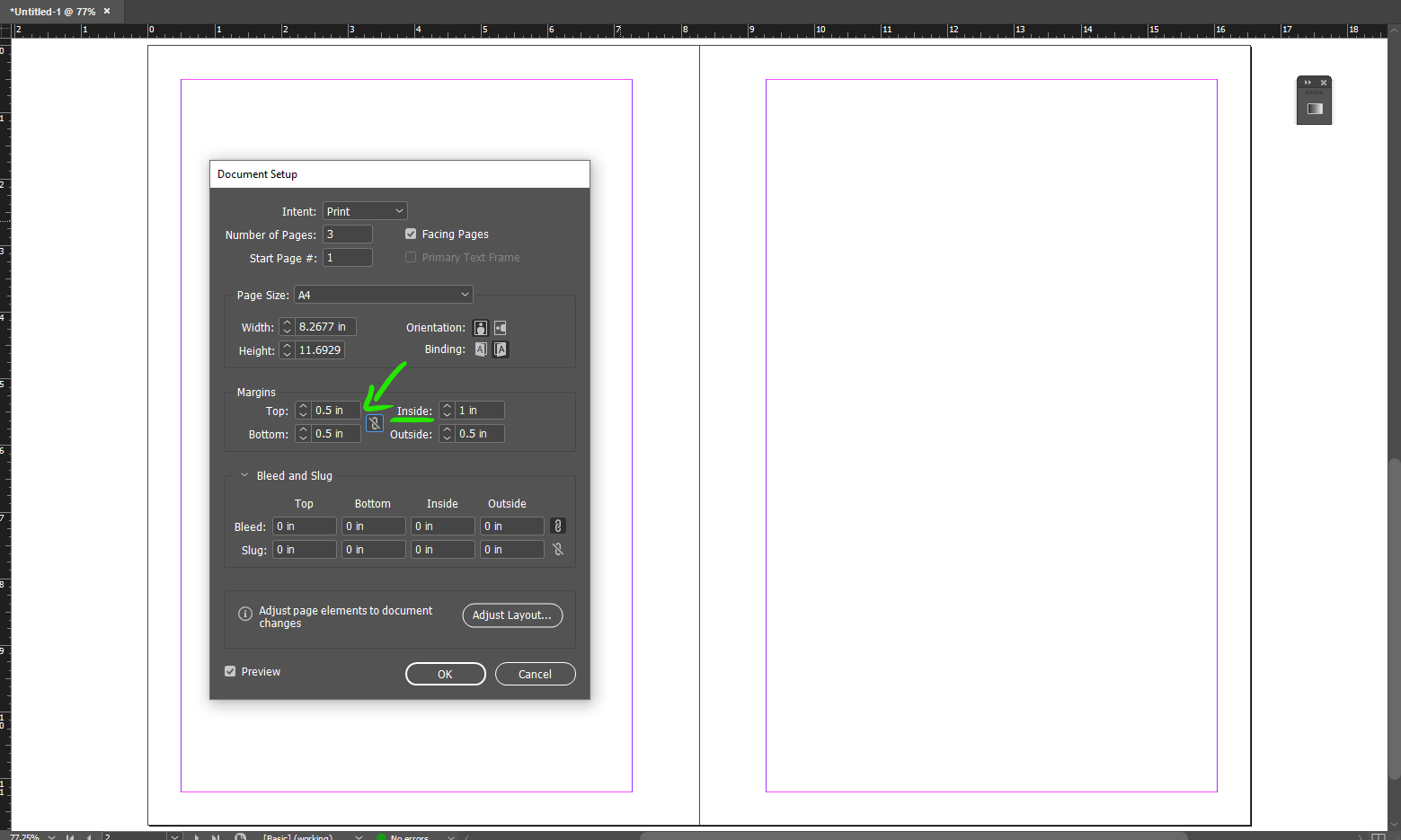This screenshot has height=840, width=1401.
Task: Click the "Bleed and Slug" heading text
Action: pyautogui.click(x=295, y=476)
